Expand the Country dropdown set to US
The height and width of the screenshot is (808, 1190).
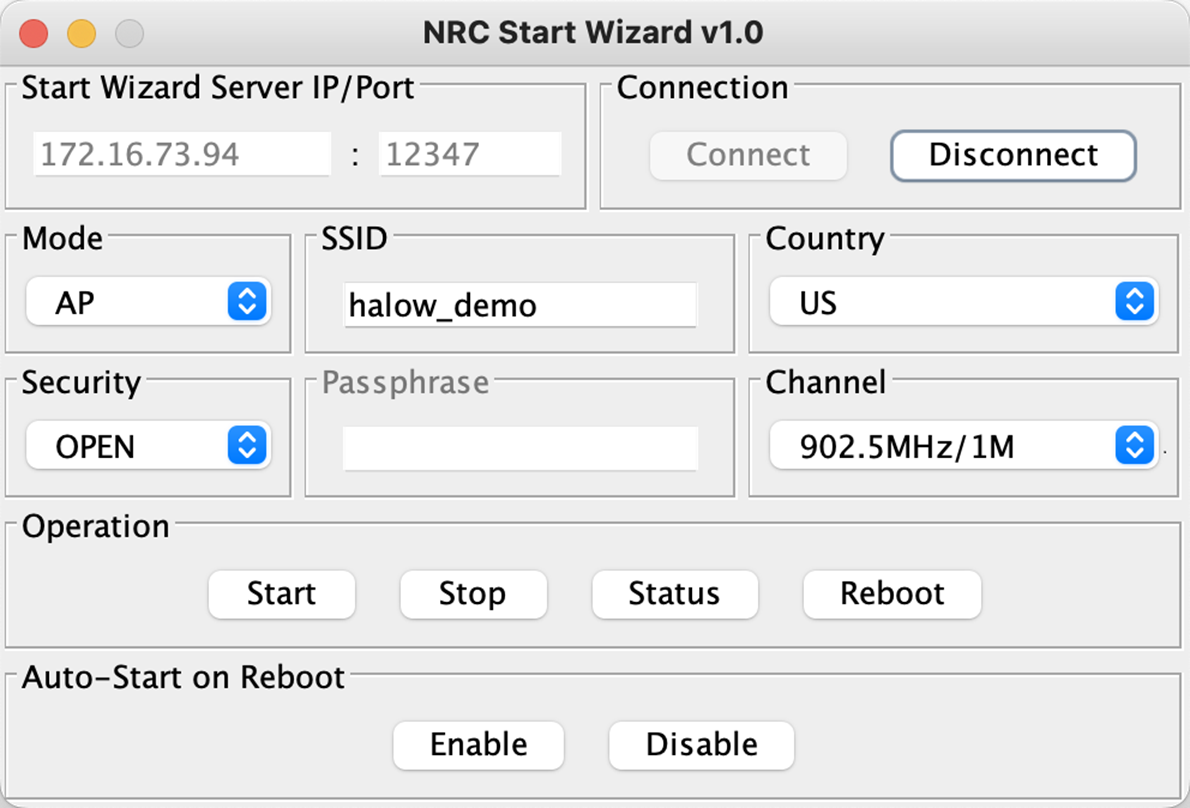pos(963,302)
